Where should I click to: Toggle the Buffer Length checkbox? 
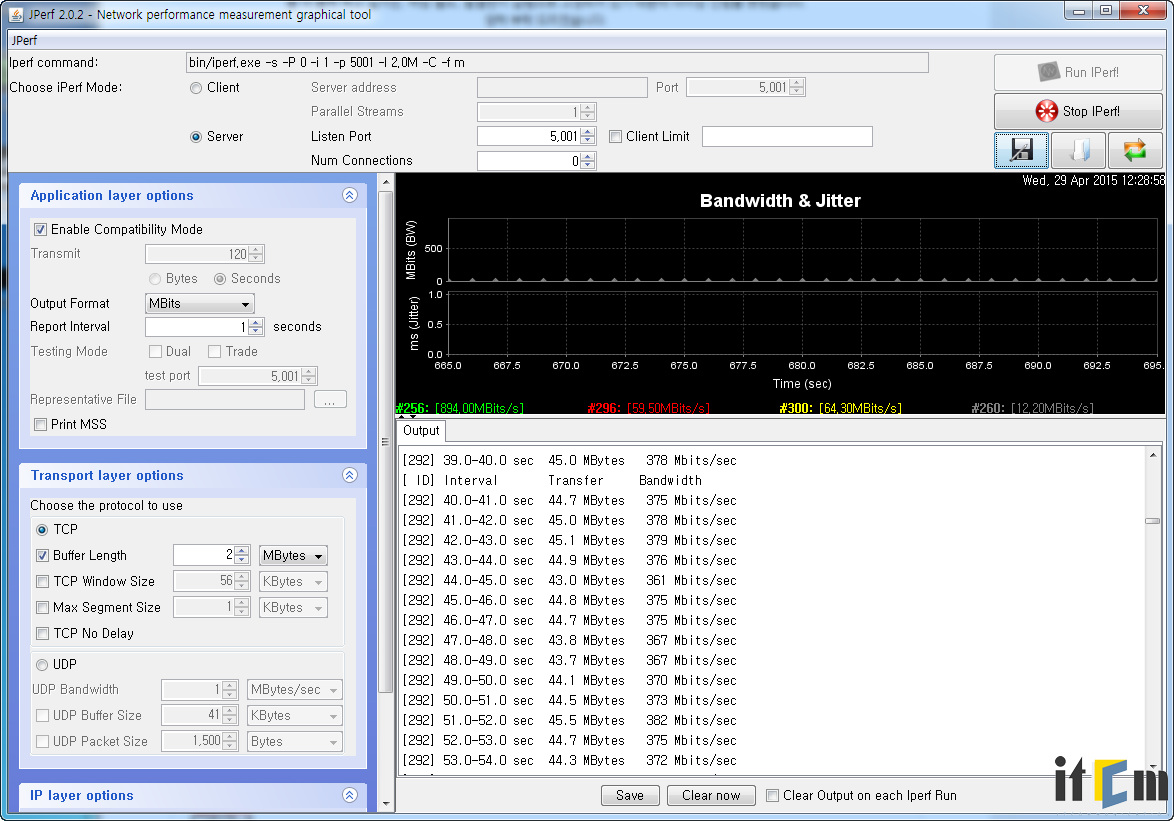42,555
